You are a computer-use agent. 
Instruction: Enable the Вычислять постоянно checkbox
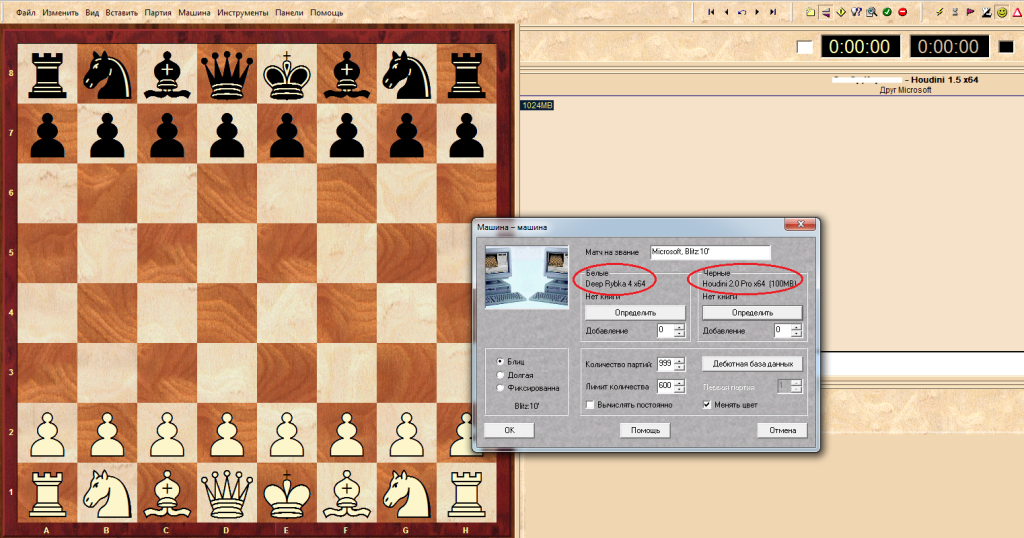(589, 405)
